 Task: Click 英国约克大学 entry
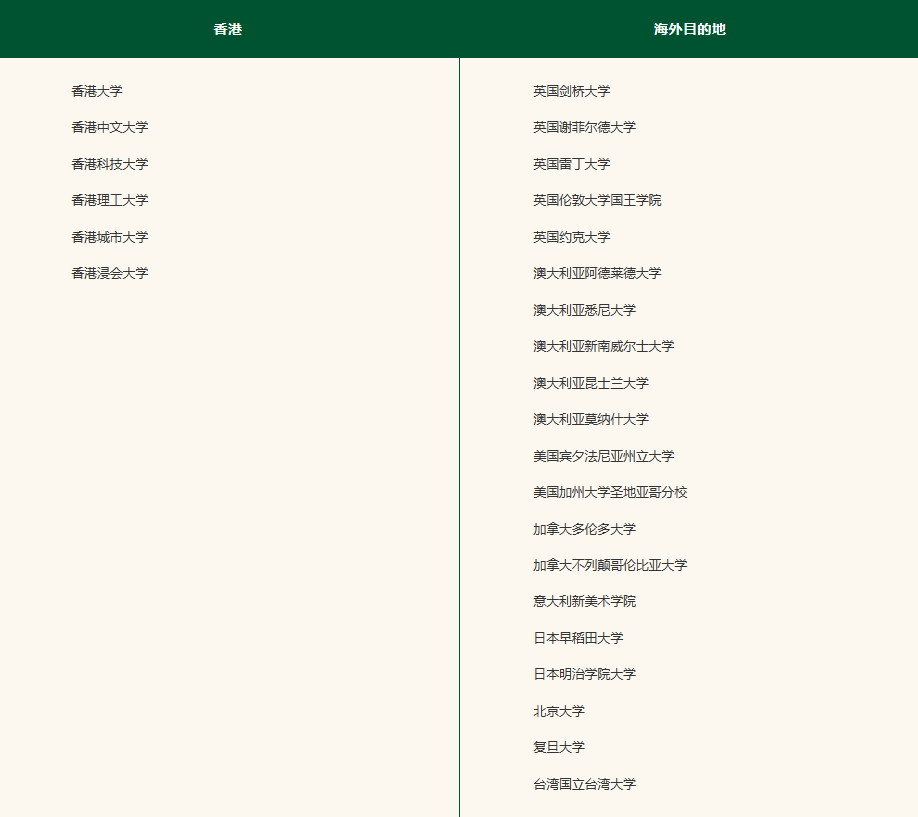point(571,237)
